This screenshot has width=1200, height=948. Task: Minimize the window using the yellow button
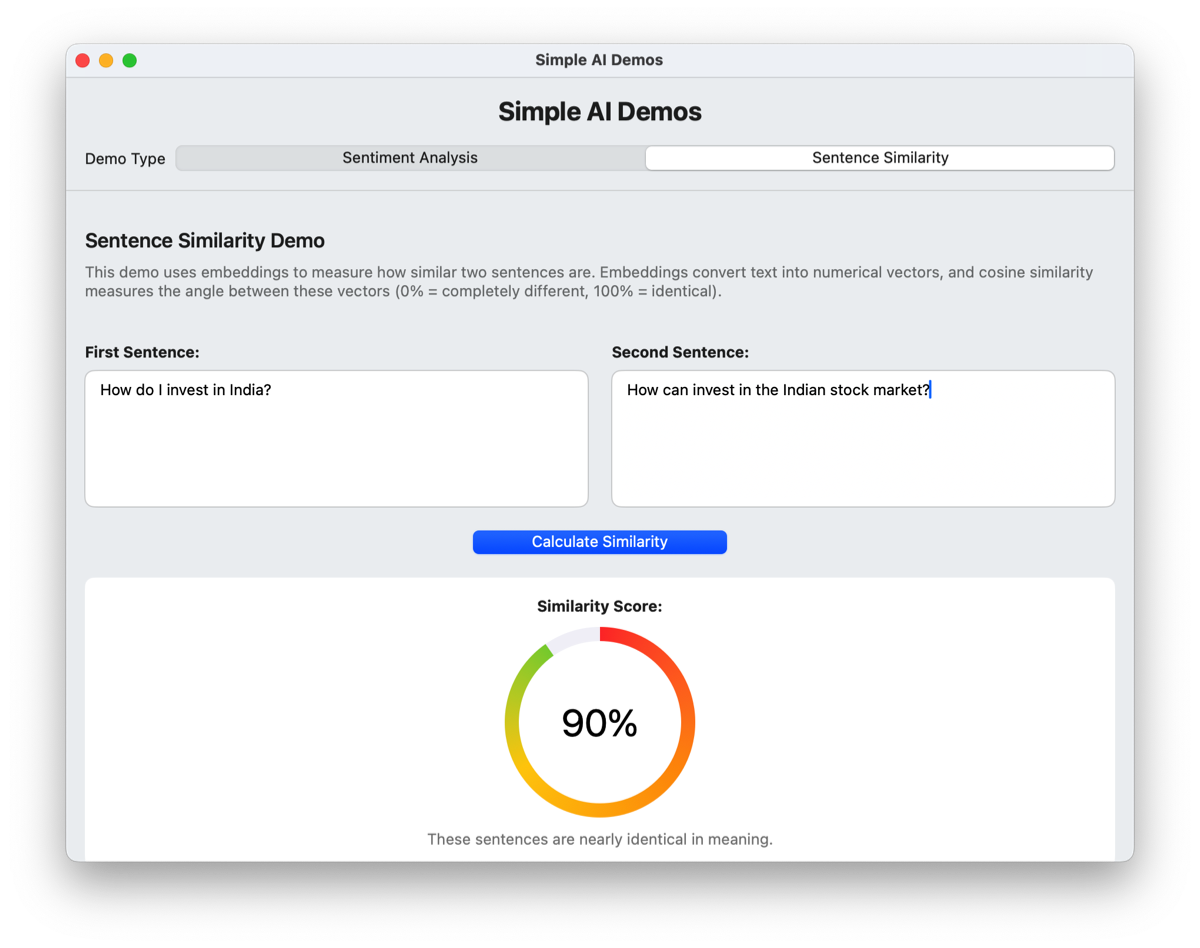pos(106,60)
